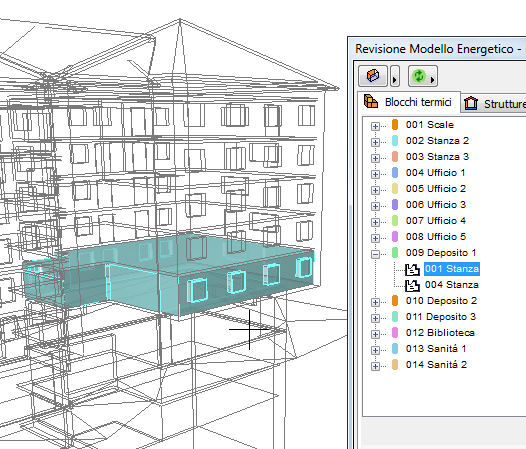Click the Revisione Modello Energetico title bar
Screen dimensions: 526x449
click(x=437, y=49)
